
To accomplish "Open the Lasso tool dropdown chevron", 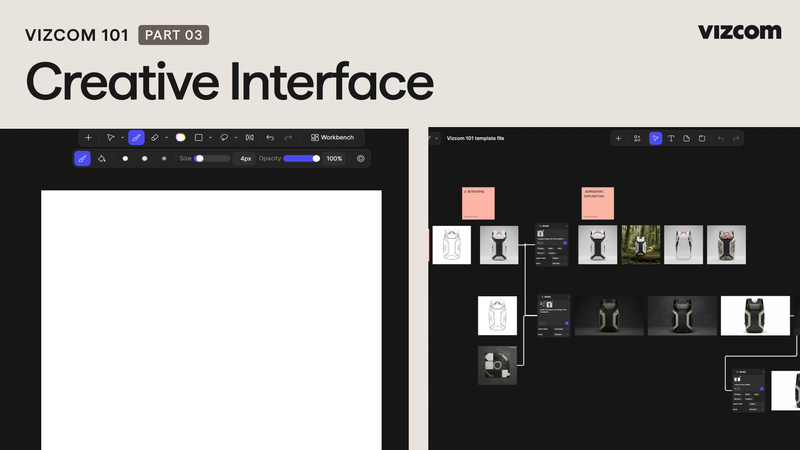I will [x=236, y=138].
